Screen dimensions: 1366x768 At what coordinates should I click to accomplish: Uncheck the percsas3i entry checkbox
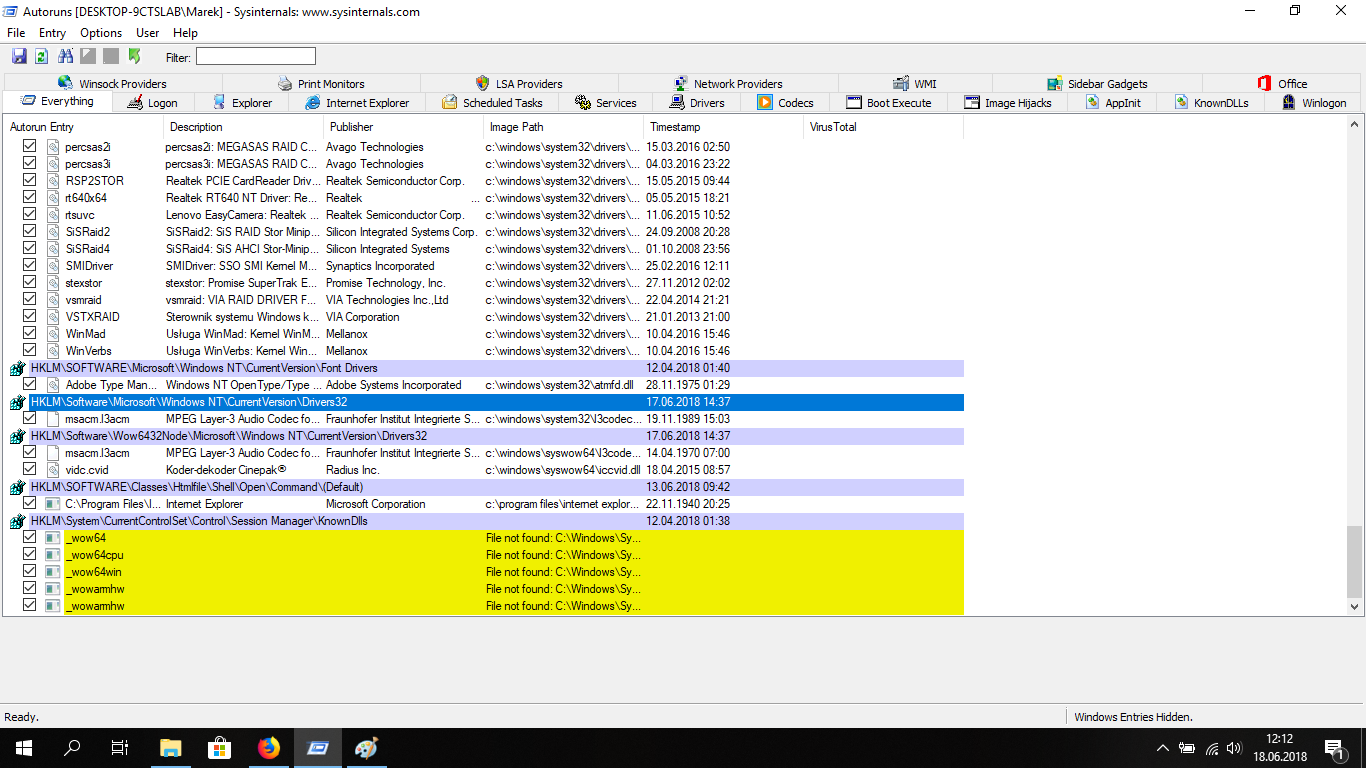29,164
